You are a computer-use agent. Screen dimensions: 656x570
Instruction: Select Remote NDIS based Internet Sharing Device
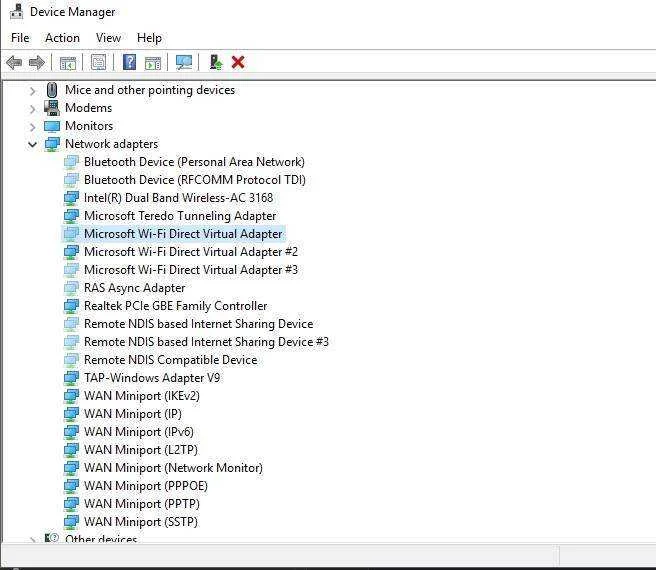pyautogui.click(x=198, y=324)
